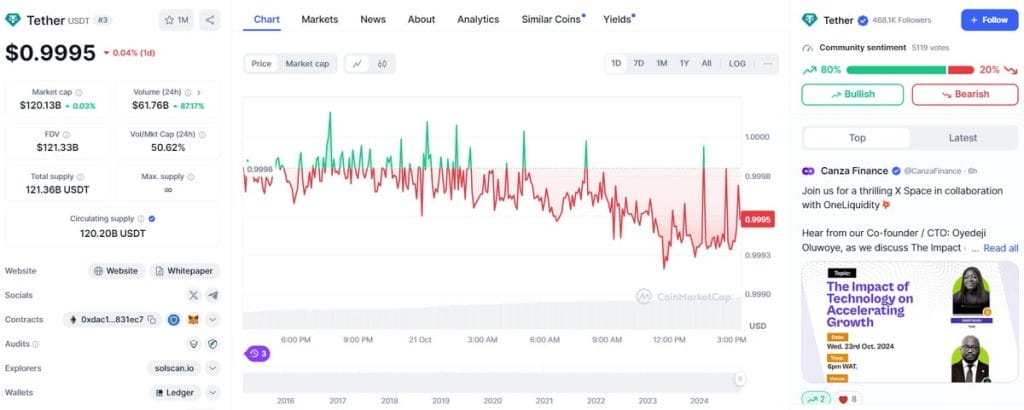The height and width of the screenshot is (410, 1024).
Task: Toggle LOG scale on chart
Action: 737,63
